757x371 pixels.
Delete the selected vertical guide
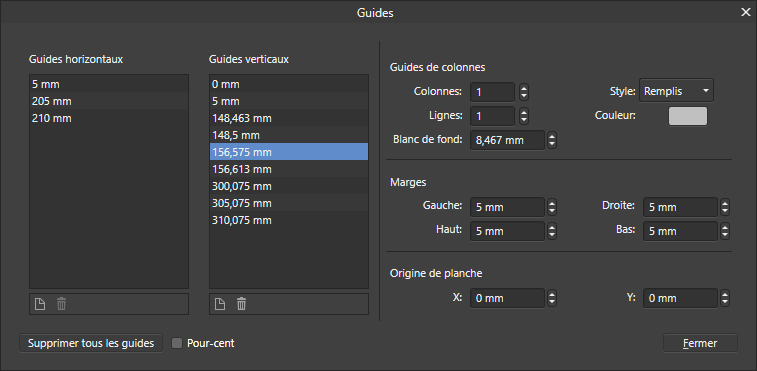[241, 304]
